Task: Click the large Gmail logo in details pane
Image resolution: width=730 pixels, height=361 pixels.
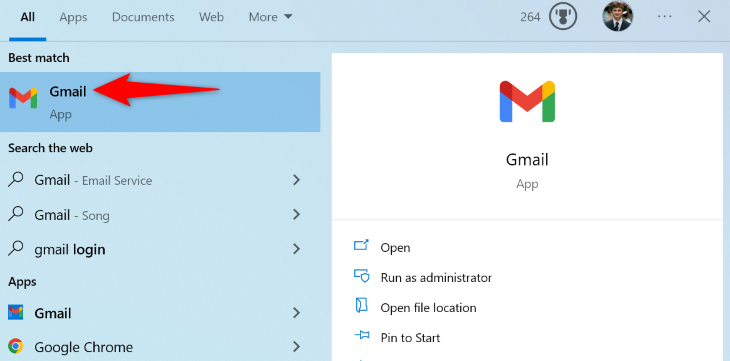Action: click(527, 102)
